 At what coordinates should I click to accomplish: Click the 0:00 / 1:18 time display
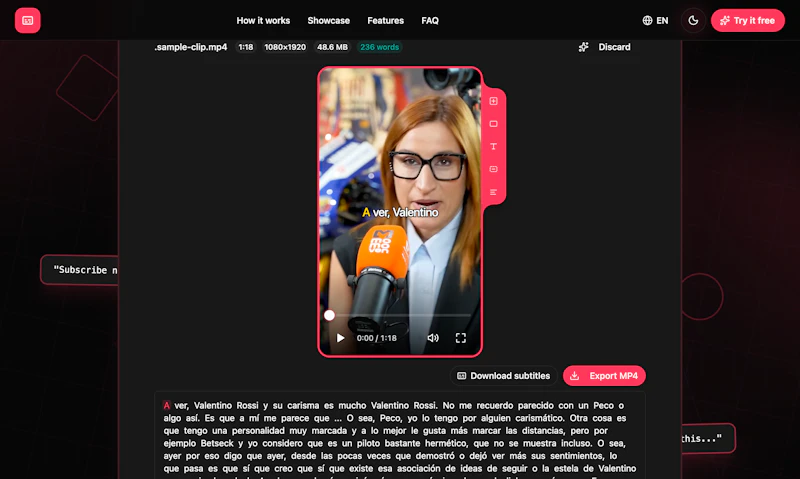point(377,338)
